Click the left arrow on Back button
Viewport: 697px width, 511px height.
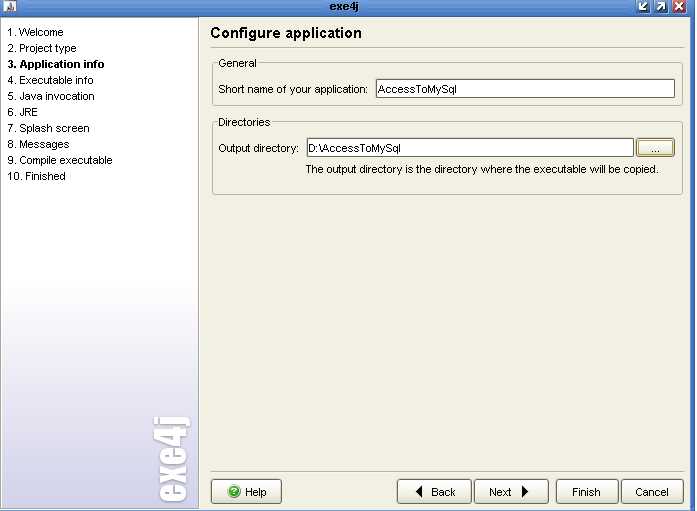(419, 491)
